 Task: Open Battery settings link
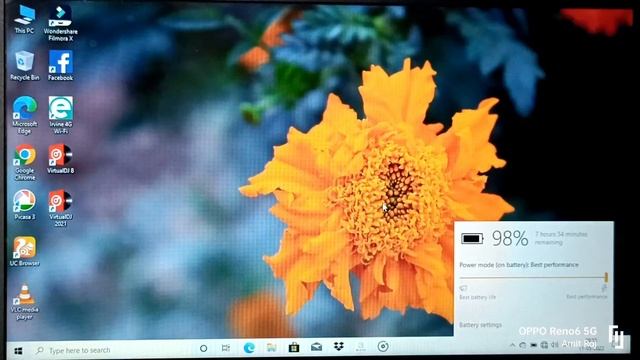[480, 325]
